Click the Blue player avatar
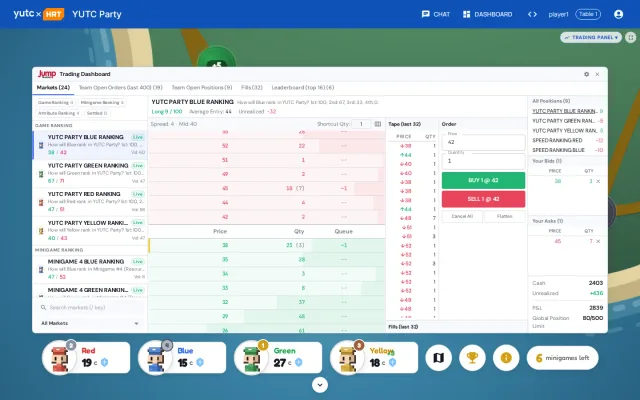Image resolution: width=640 pixels, height=400 pixels. (156, 358)
